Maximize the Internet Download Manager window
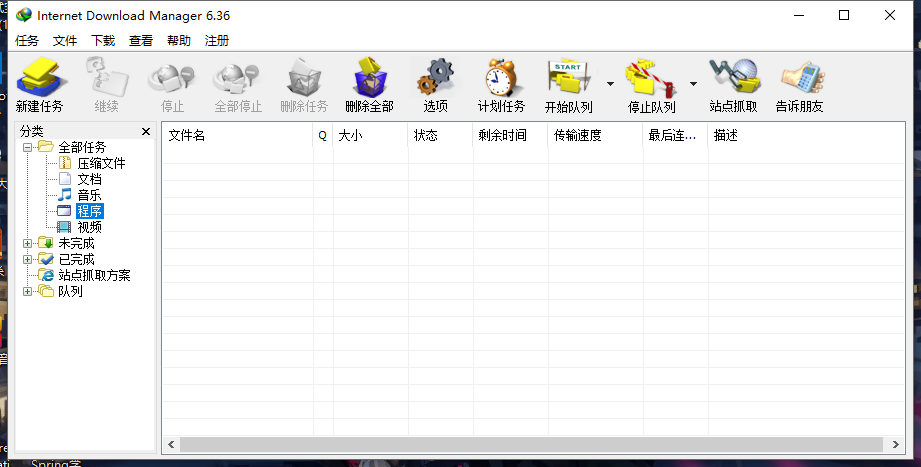The image size is (921, 467). click(x=844, y=15)
